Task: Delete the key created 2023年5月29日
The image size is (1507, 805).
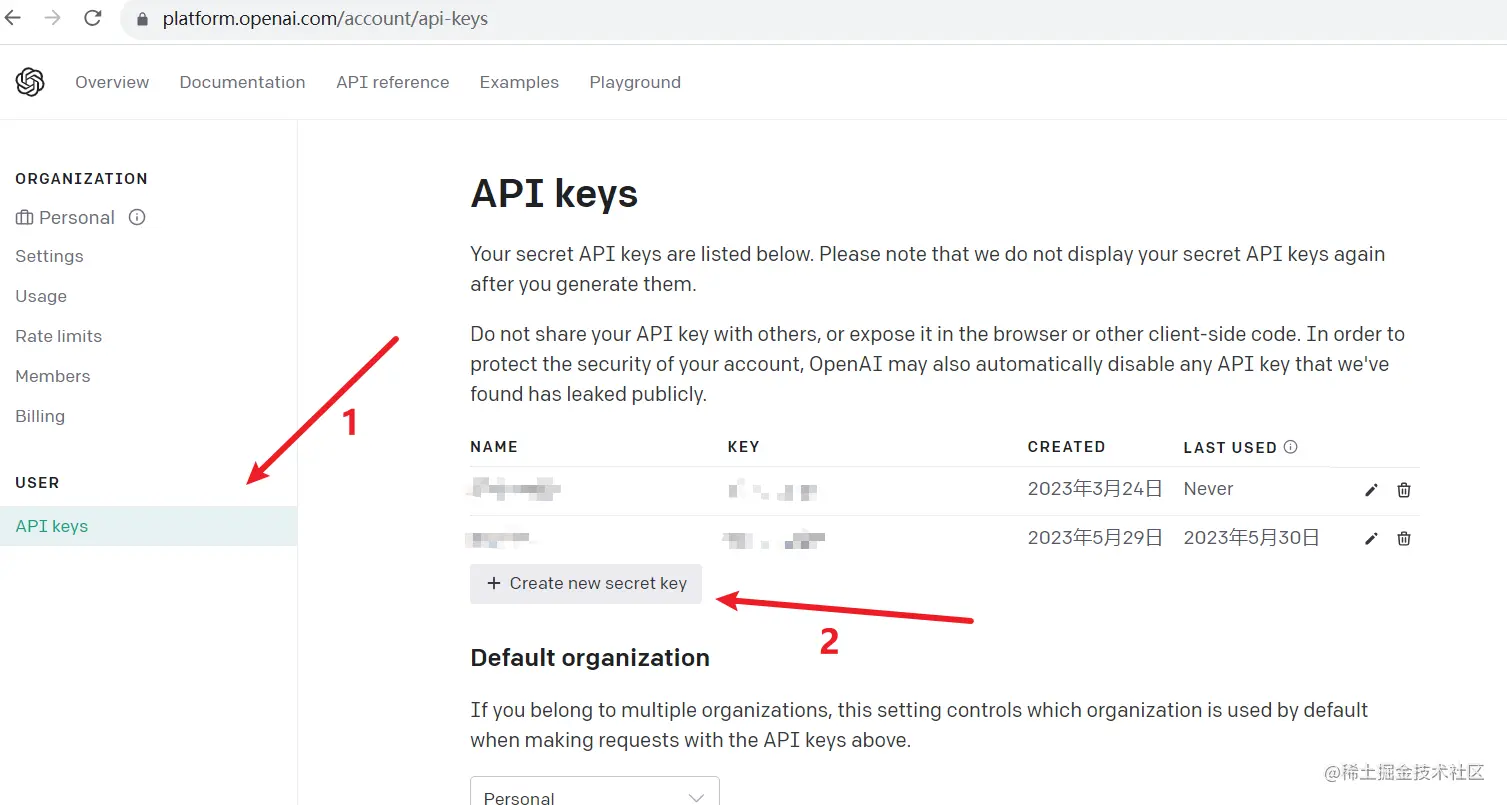Action: point(1404,538)
